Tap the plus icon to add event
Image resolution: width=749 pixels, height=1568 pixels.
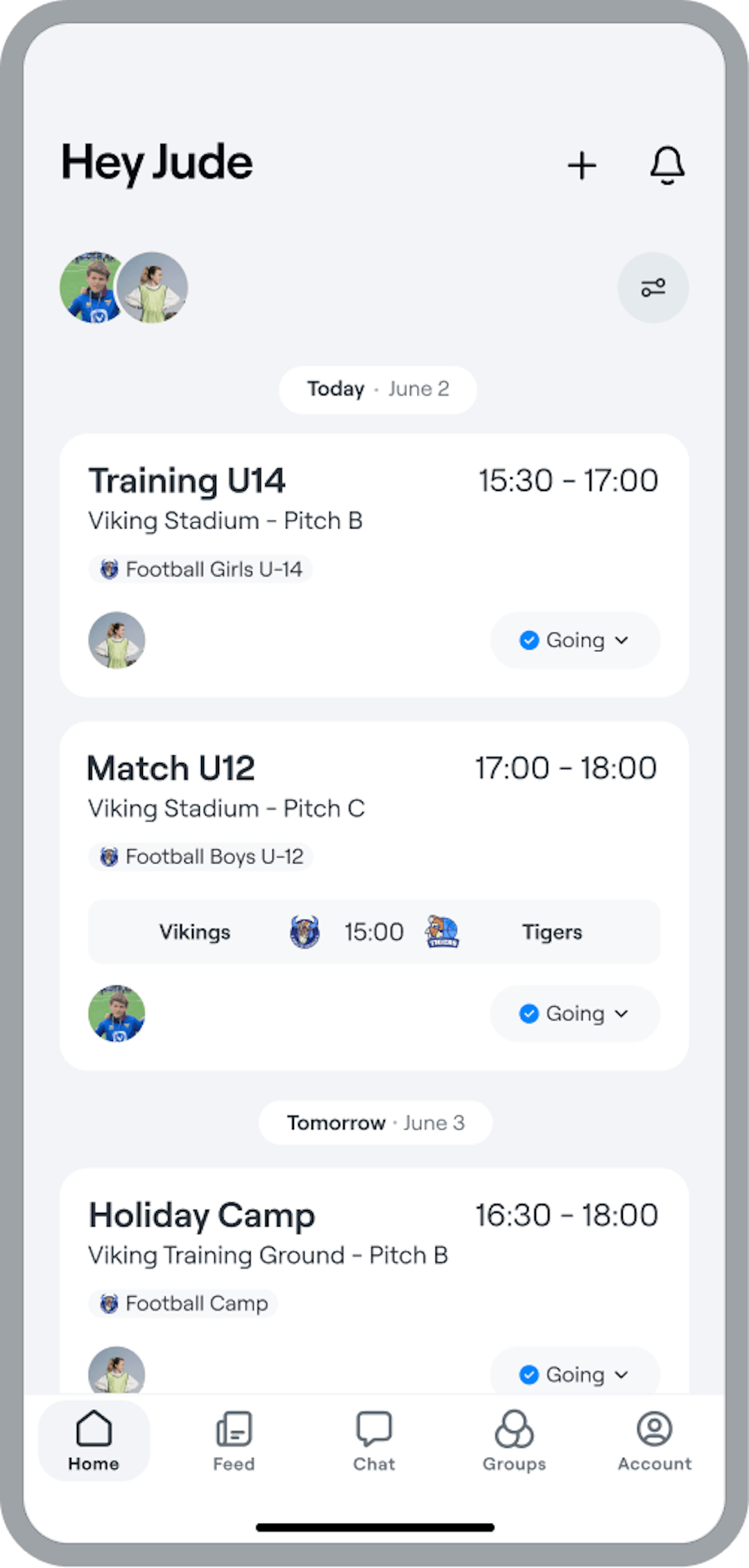tap(582, 166)
